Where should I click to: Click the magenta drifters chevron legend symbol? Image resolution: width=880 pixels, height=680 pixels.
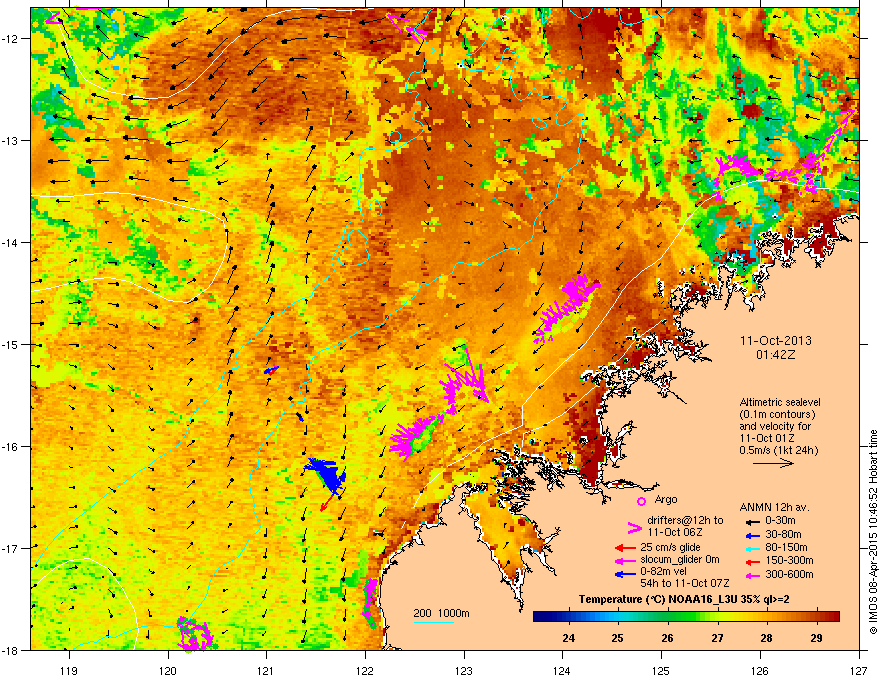point(634,528)
